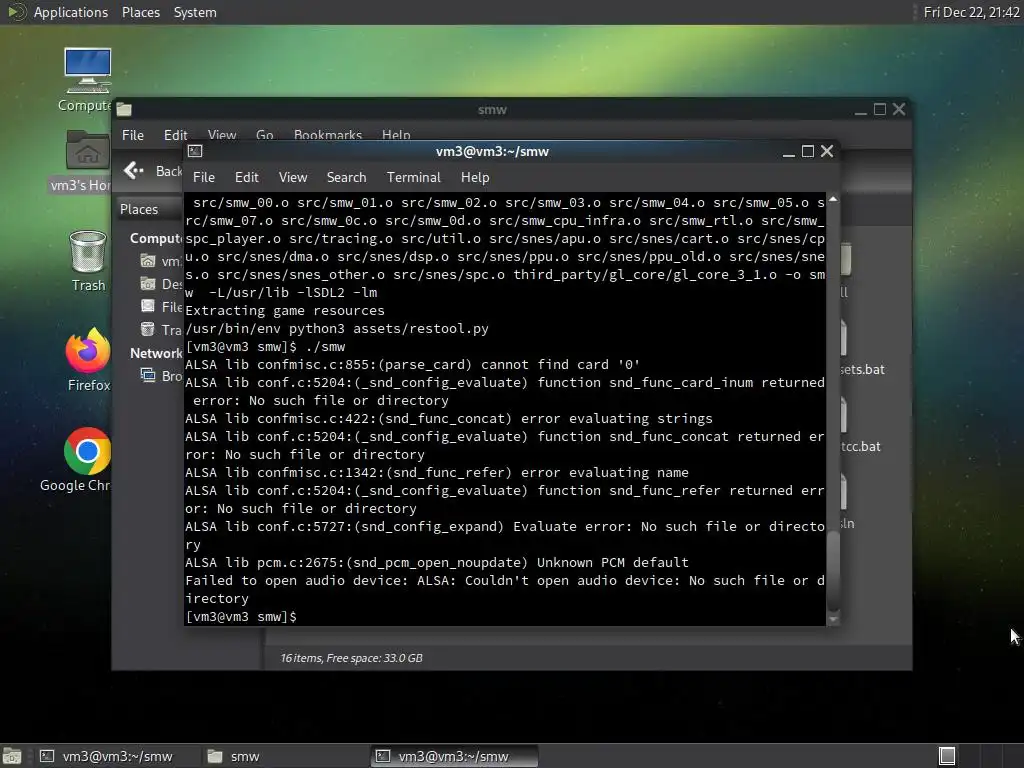Select the vm3 home entry in Places sidebar
Screen dimensions: 1024x768
tap(161, 261)
